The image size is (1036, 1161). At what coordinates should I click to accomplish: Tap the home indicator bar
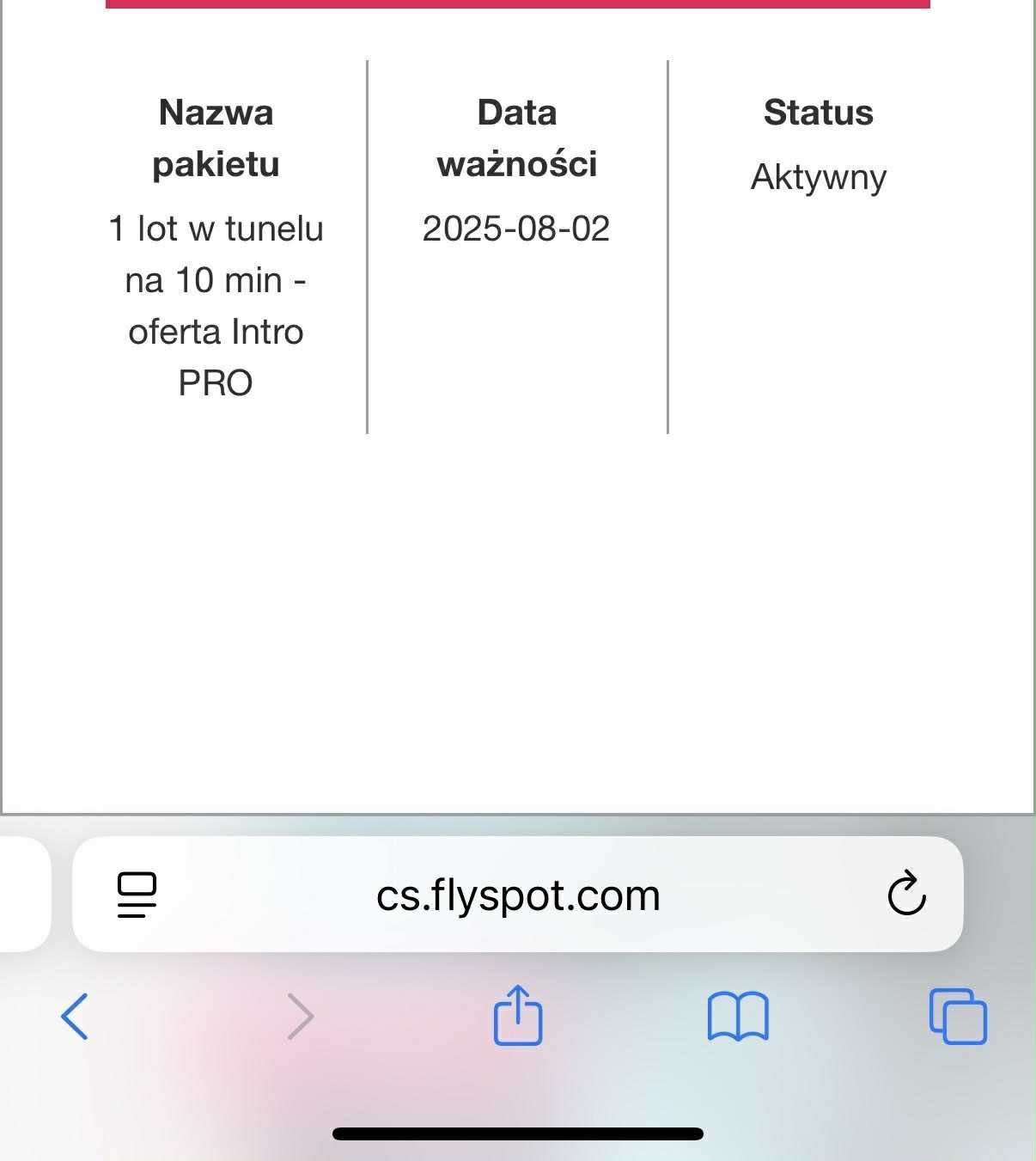click(x=518, y=1134)
